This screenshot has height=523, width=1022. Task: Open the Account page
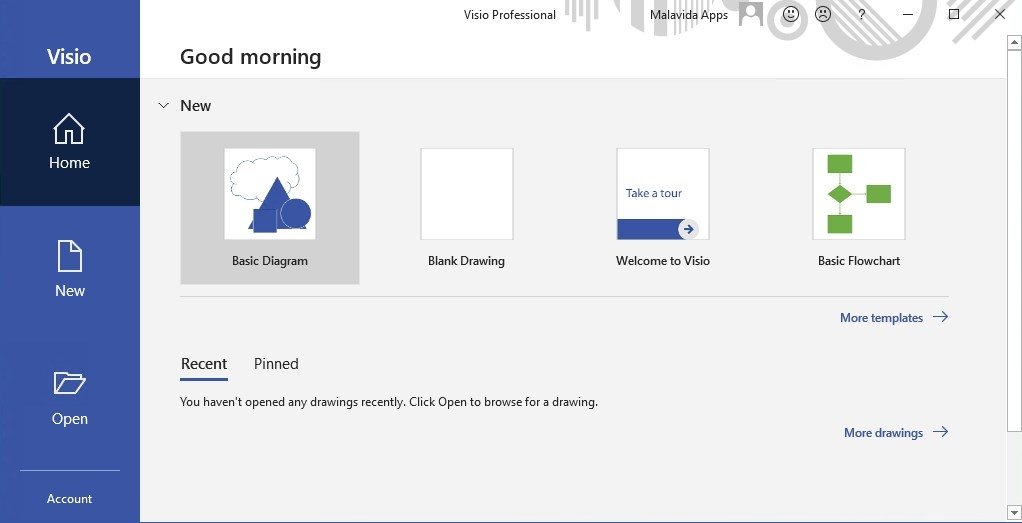coord(70,499)
